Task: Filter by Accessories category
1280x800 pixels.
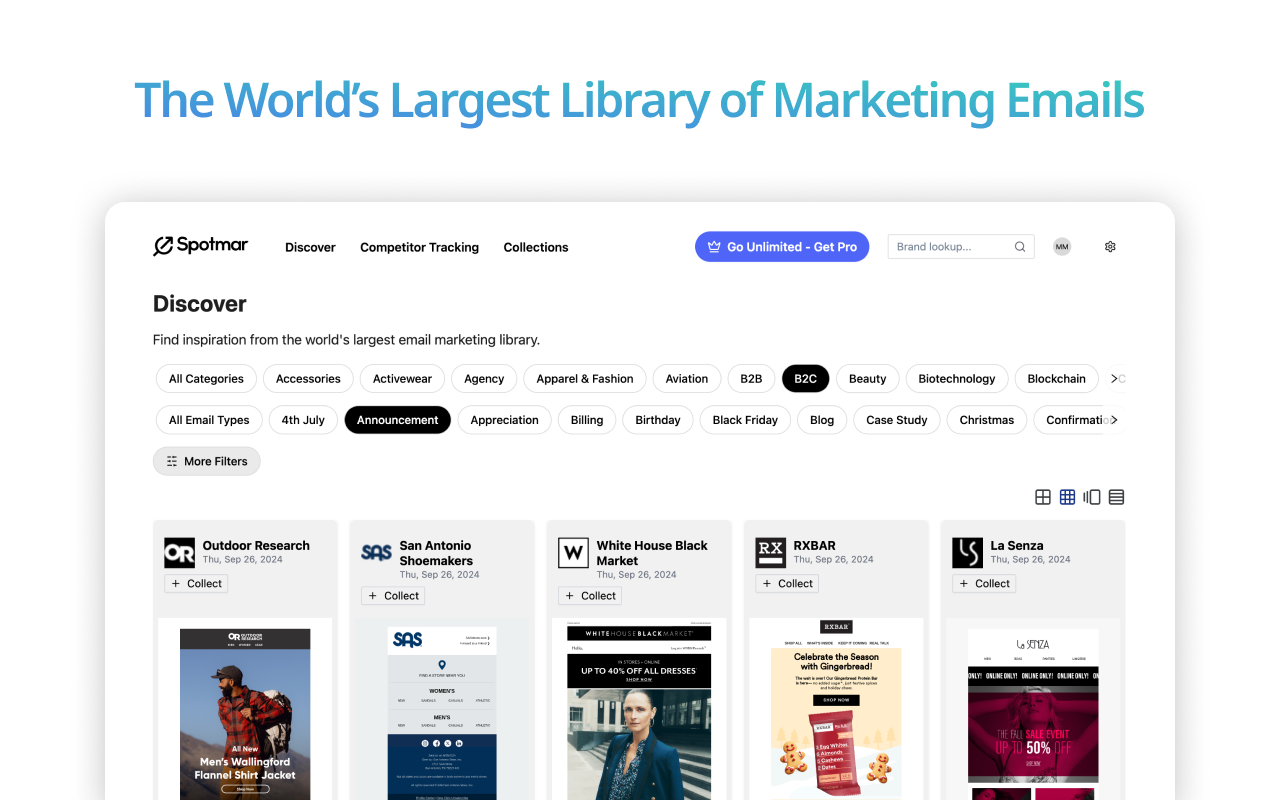Action: [308, 379]
